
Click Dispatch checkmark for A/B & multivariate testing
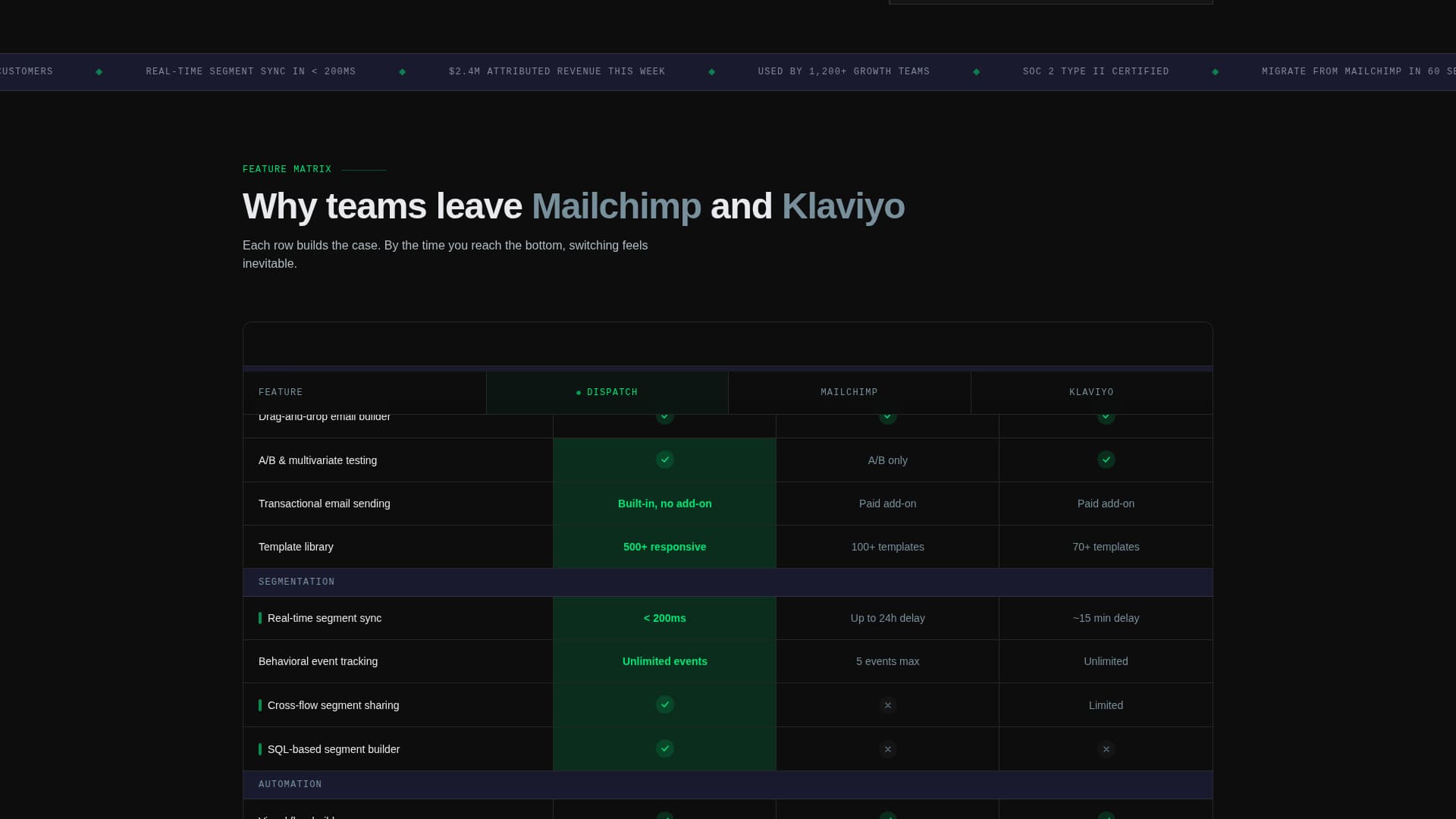[664, 460]
